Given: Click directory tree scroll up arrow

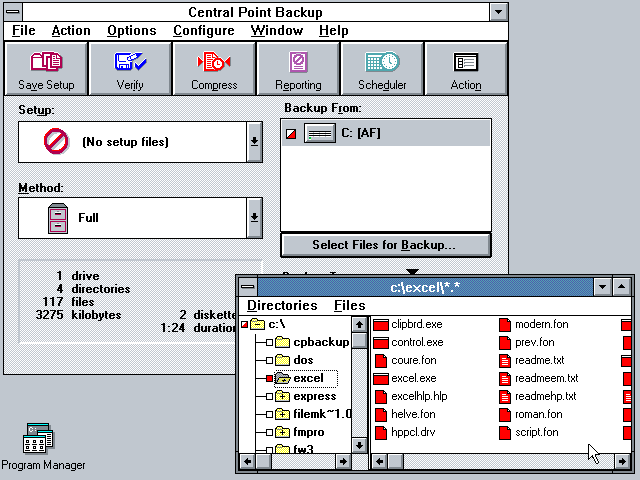Looking at the screenshot, I should (359, 324).
